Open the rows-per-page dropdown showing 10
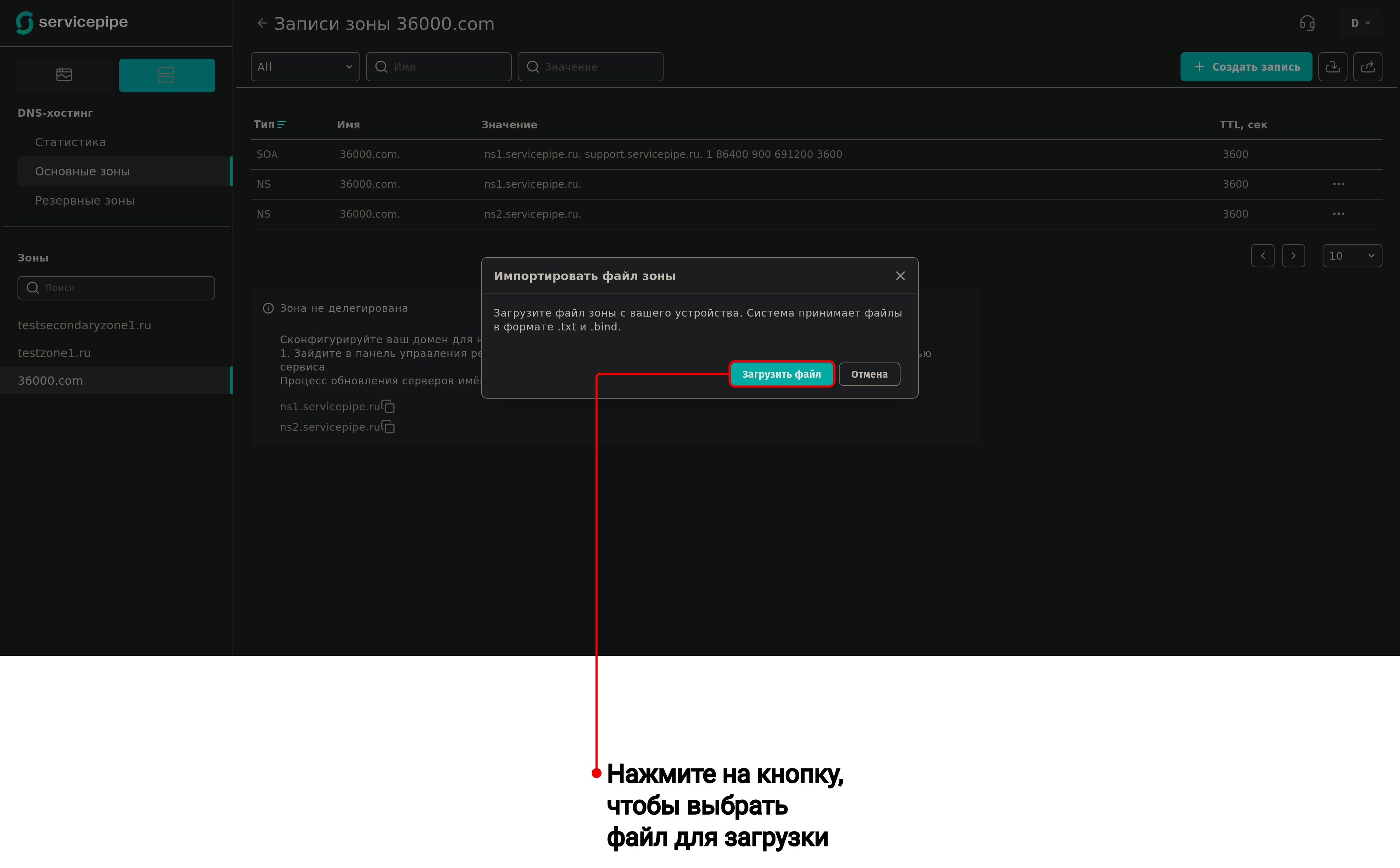The height and width of the screenshot is (868, 1400). [1351, 256]
